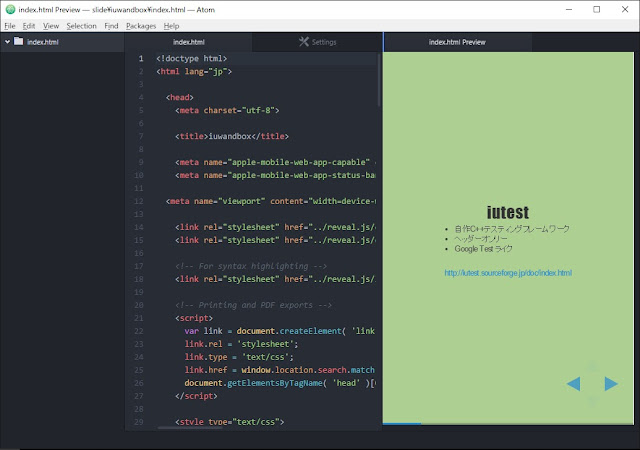Collapse the index.html project folder chevron
Image resolution: width=640 pixels, height=450 pixels.
[7, 42]
